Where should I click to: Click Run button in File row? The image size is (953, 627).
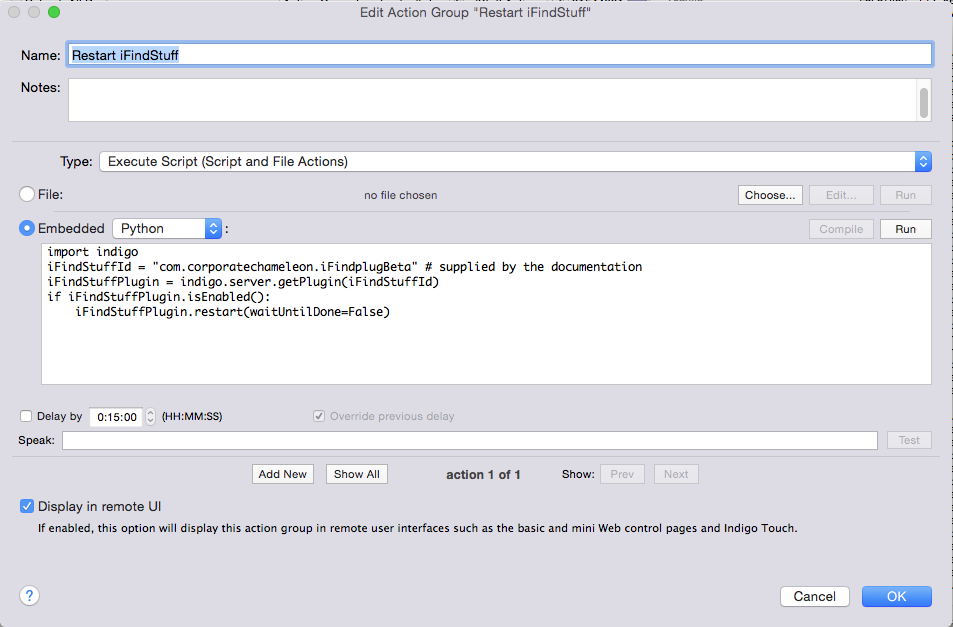click(906, 195)
